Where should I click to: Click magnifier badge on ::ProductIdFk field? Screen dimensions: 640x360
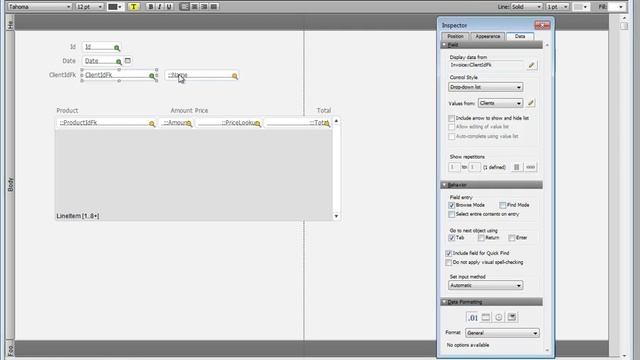(152, 124)
